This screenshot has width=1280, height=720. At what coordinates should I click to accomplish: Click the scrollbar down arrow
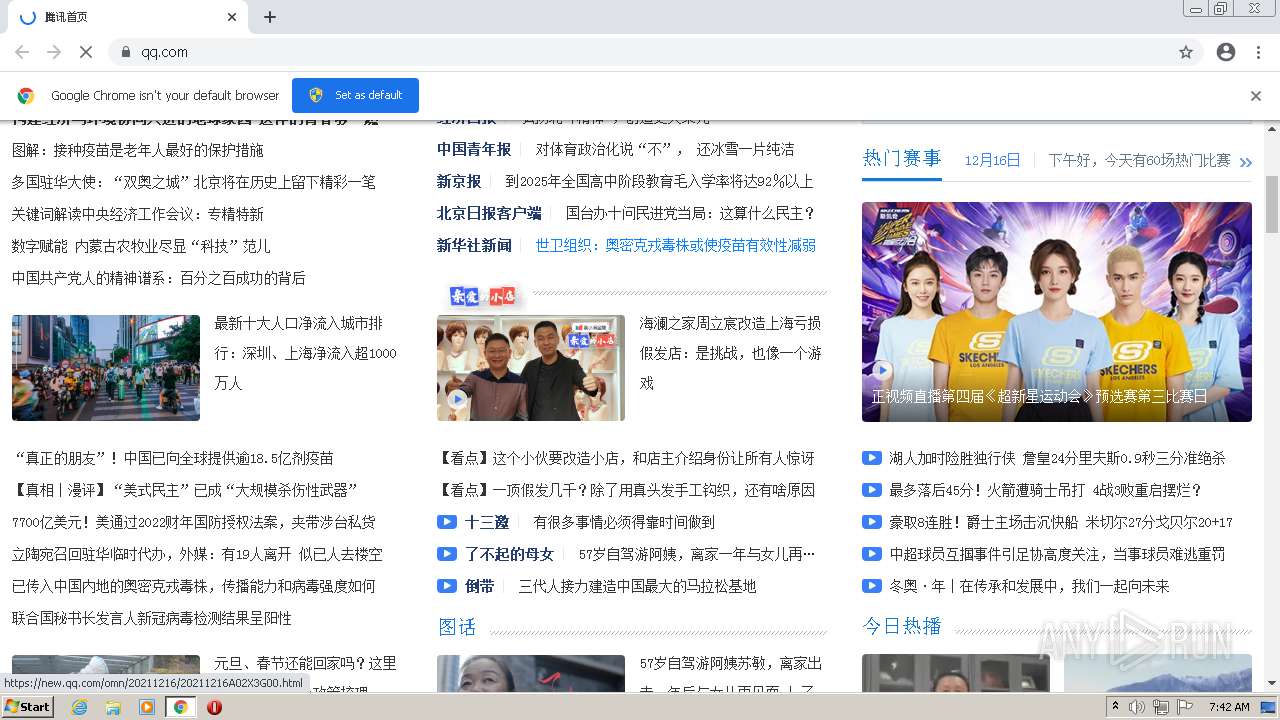1272,683
